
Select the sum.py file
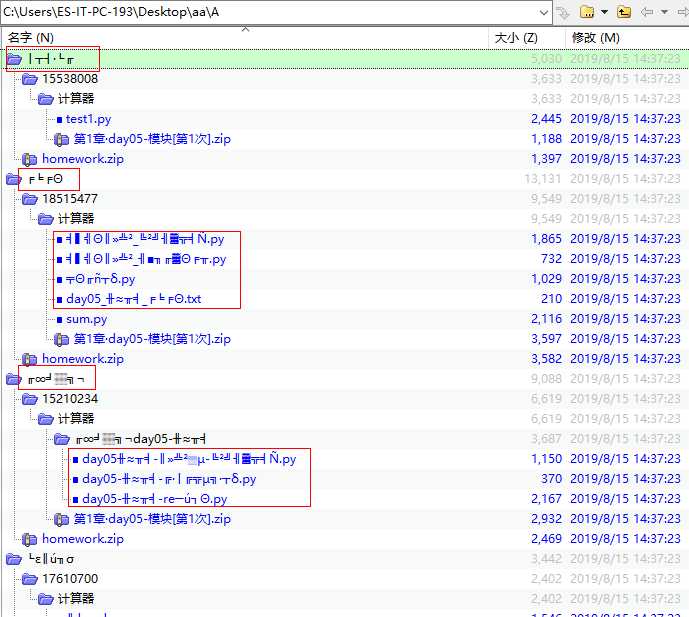(x=87, y=319)
